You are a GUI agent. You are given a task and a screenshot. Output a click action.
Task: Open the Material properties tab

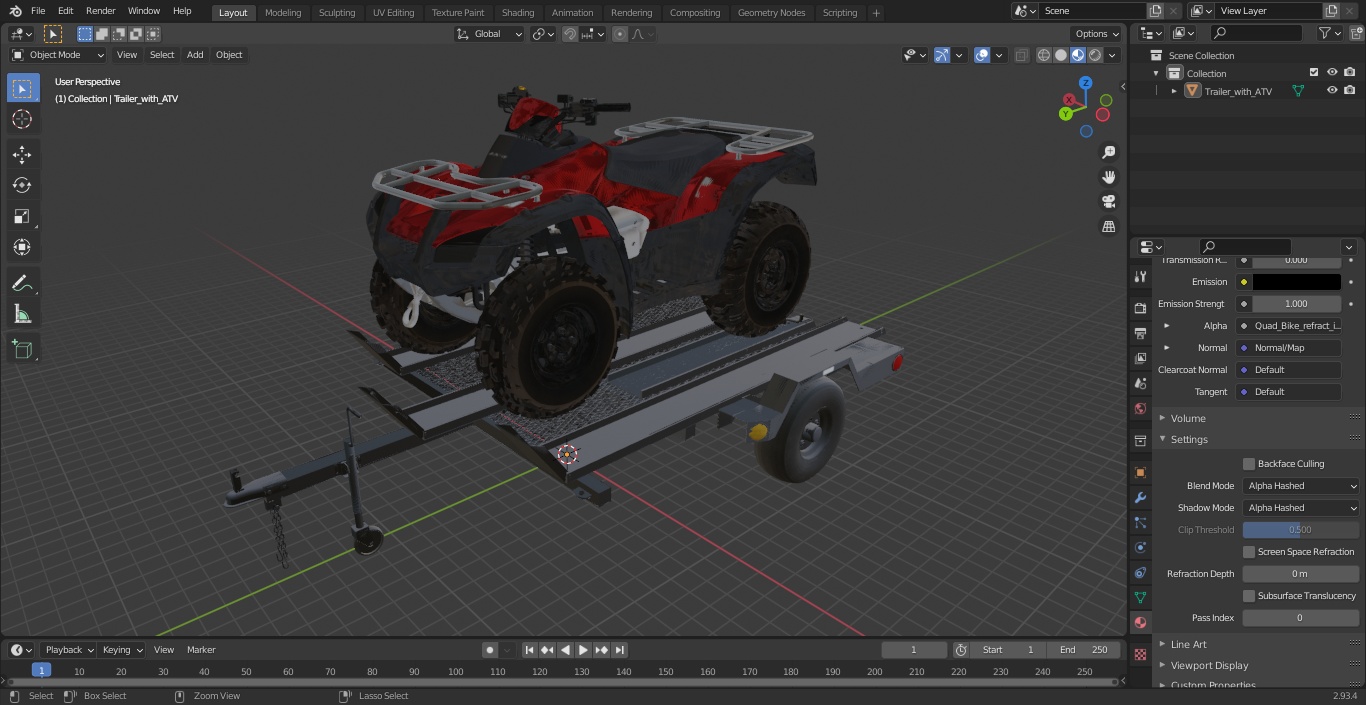coord(1140,622)
